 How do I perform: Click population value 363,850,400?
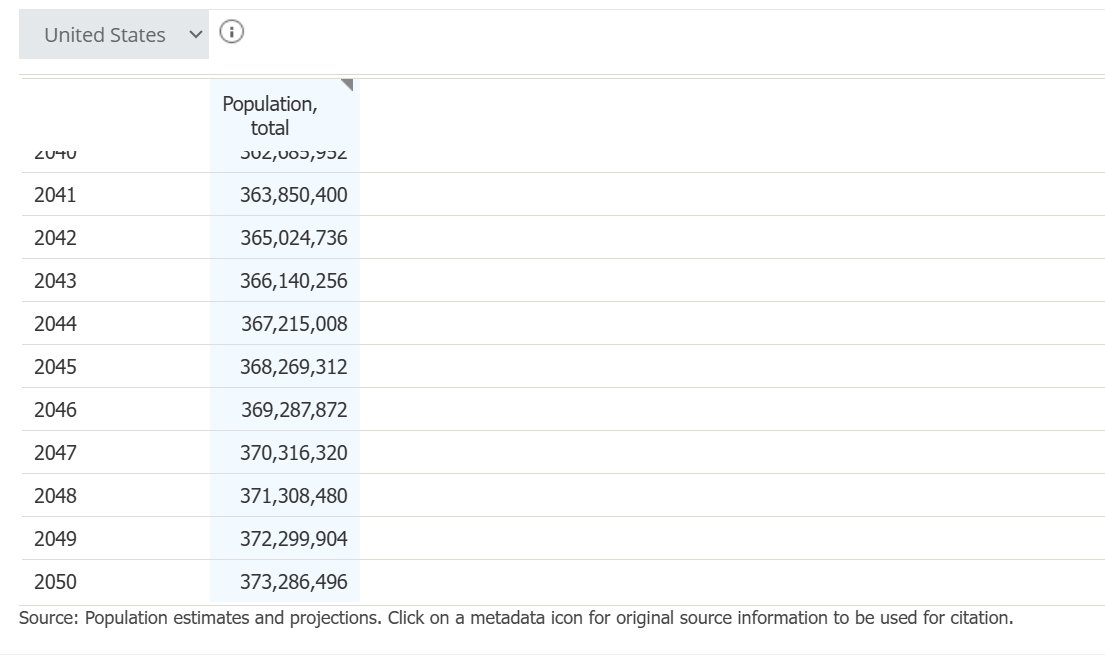pyautogui.click(x=293, y=194)
